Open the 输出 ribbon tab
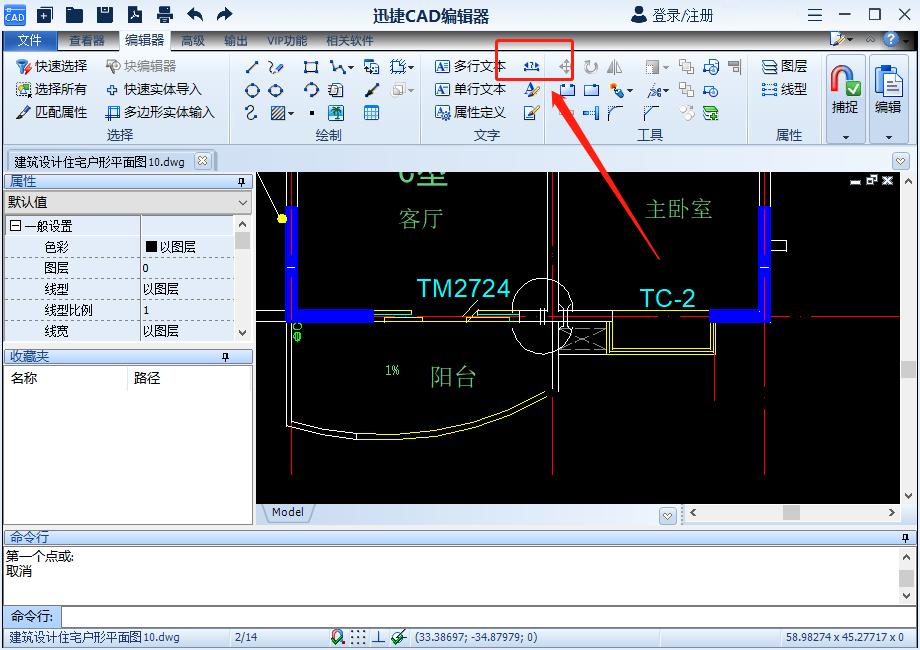Image resolution: width=920 pixels, height=650 pixels. click(x=236, y=40)
